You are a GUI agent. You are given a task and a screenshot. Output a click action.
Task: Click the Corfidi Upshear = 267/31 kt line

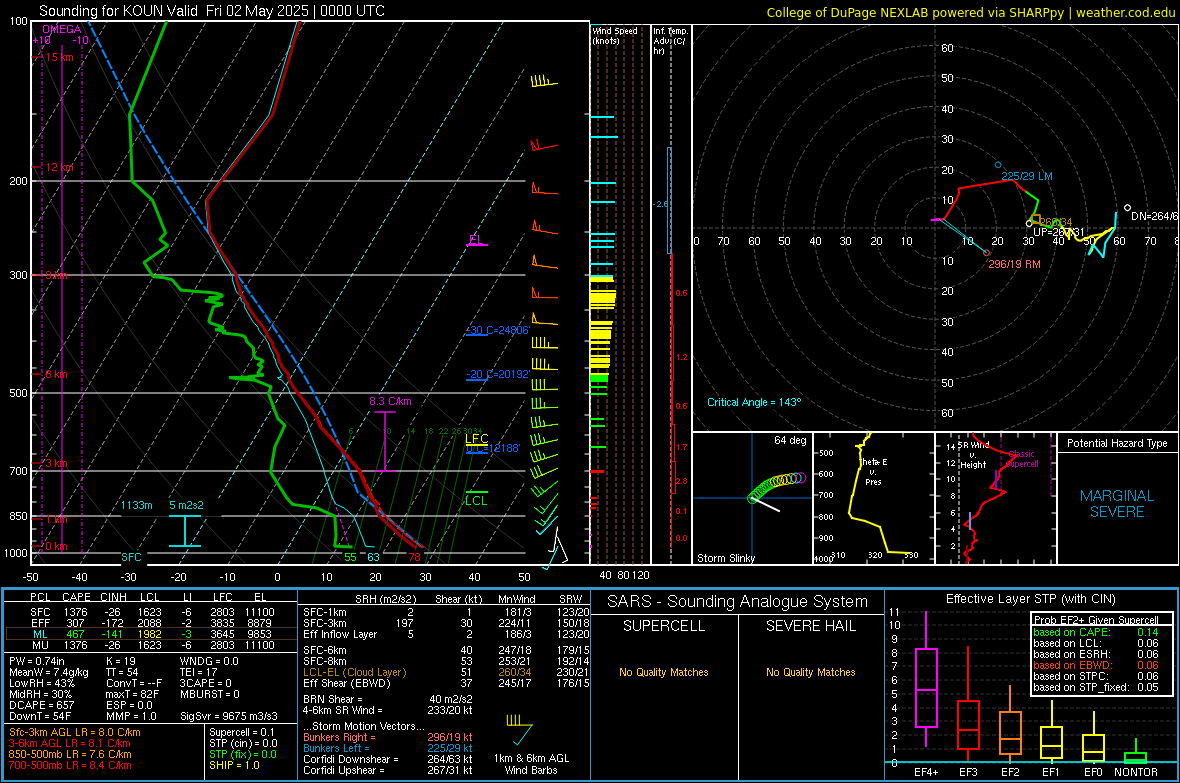(388, 770)
